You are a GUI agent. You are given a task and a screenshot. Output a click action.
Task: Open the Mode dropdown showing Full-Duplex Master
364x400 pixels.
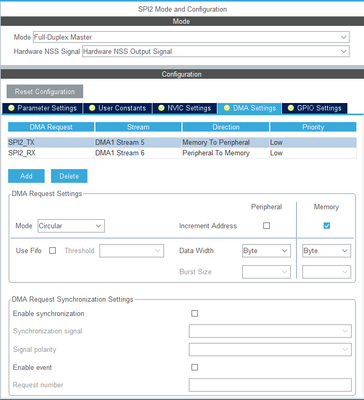tap(191, 37)
